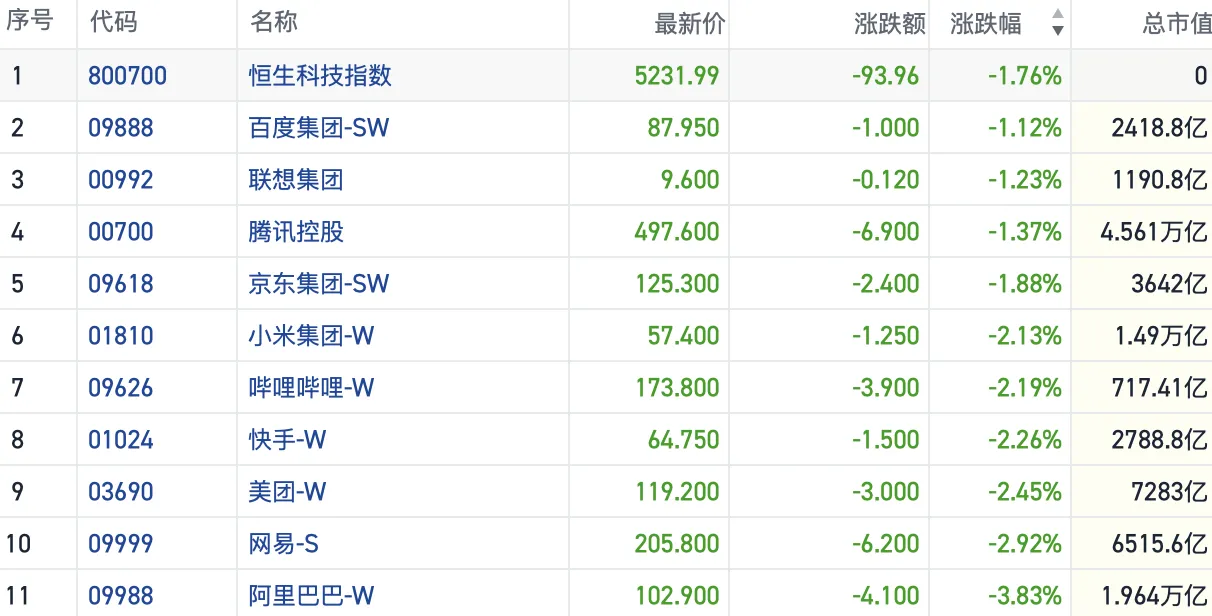The height and width of the screenshot is (616, 1212).
Task: Select the price 497.600
Action: (677, 232)
